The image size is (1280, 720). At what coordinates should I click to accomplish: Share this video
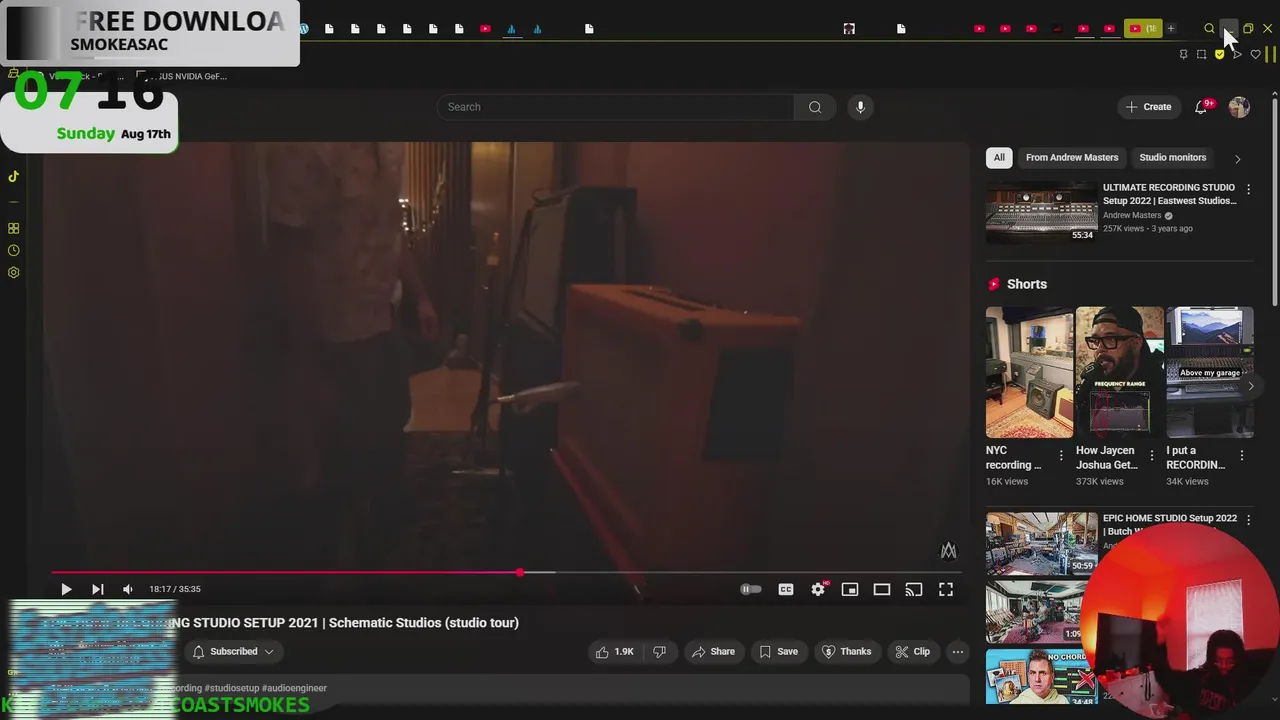[713, 651]
